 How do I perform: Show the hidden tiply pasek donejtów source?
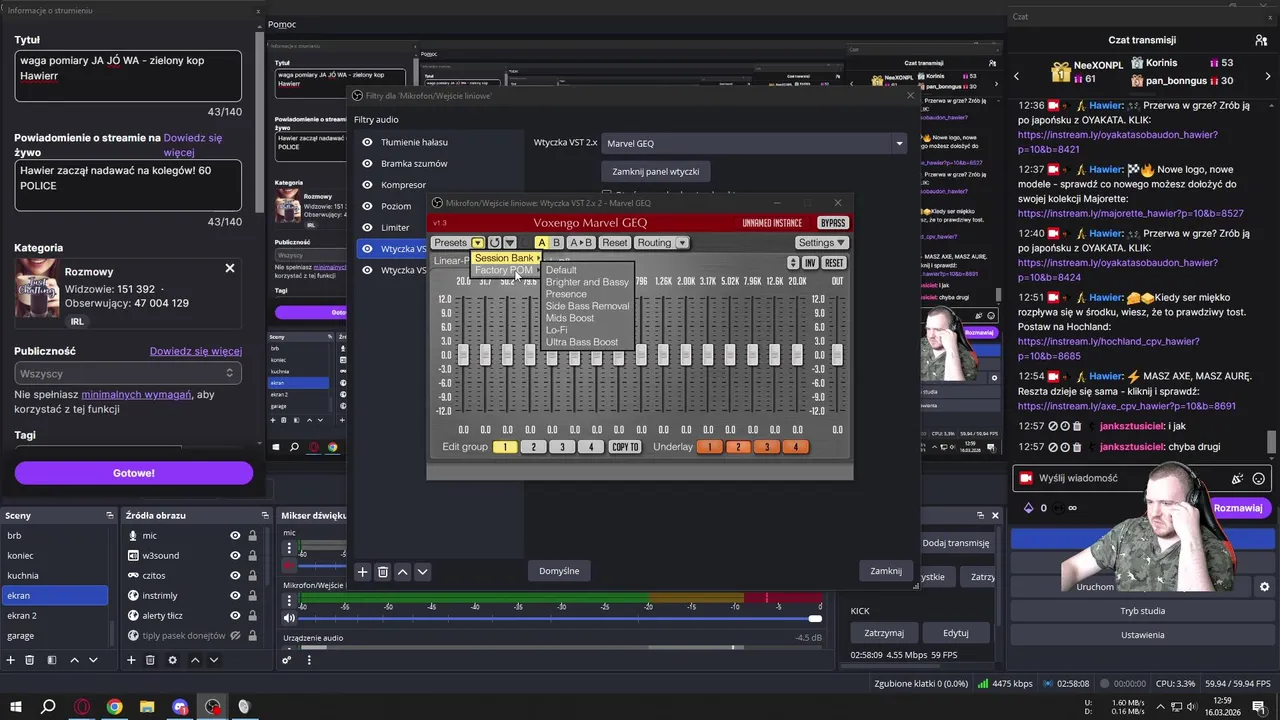pyautogui.click(x=235, y=636)
